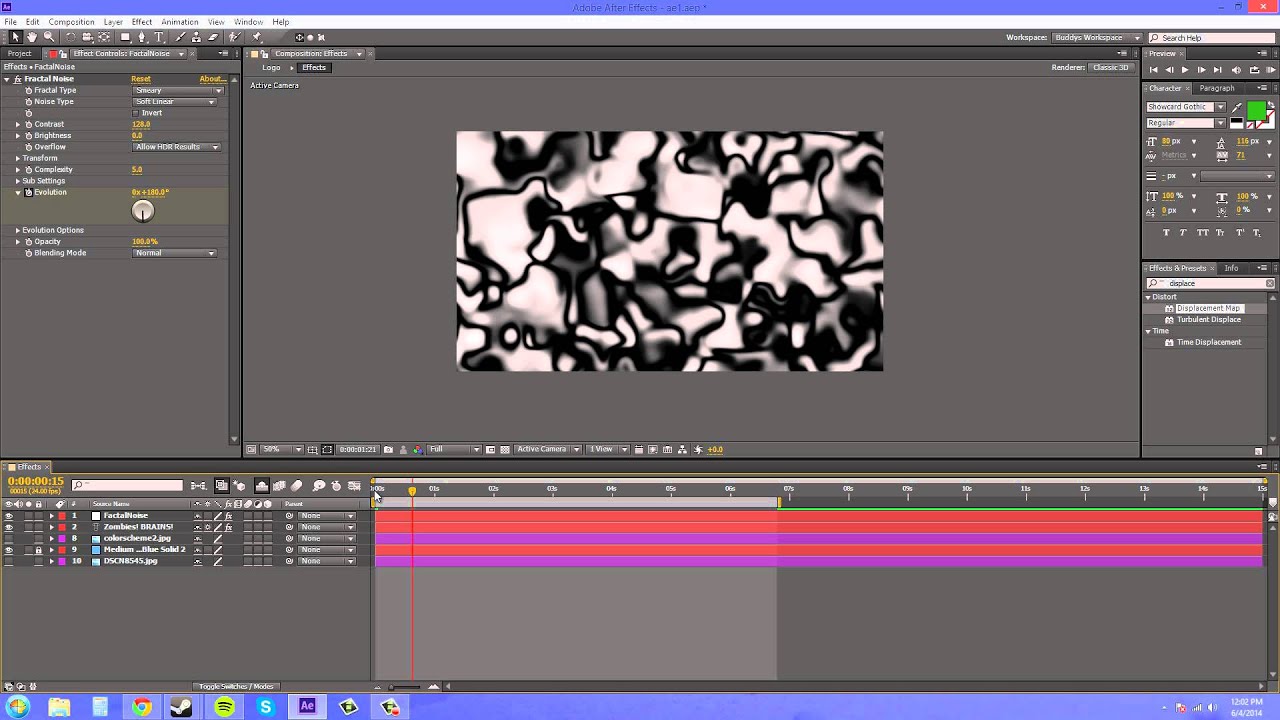1280x720 pixels.
Task: Toggle hide shy layers in timeline
Action: 262,486
